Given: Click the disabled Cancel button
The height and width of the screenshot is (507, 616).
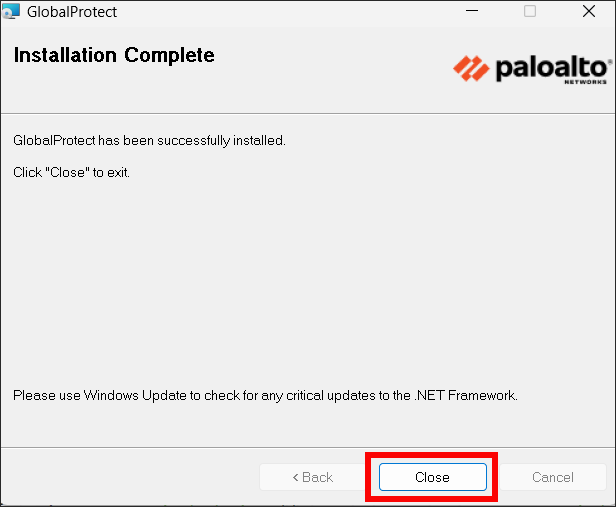Looking at the screenshot, I should (552, 477).
